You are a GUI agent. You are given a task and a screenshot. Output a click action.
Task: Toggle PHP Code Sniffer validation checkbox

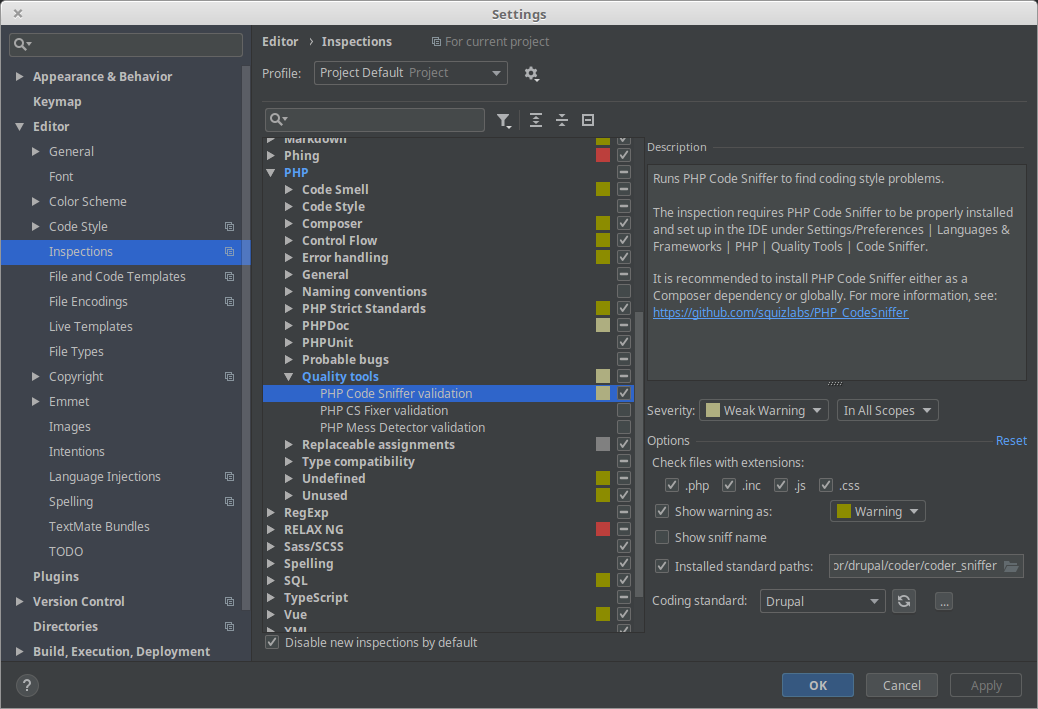(624, 393)
